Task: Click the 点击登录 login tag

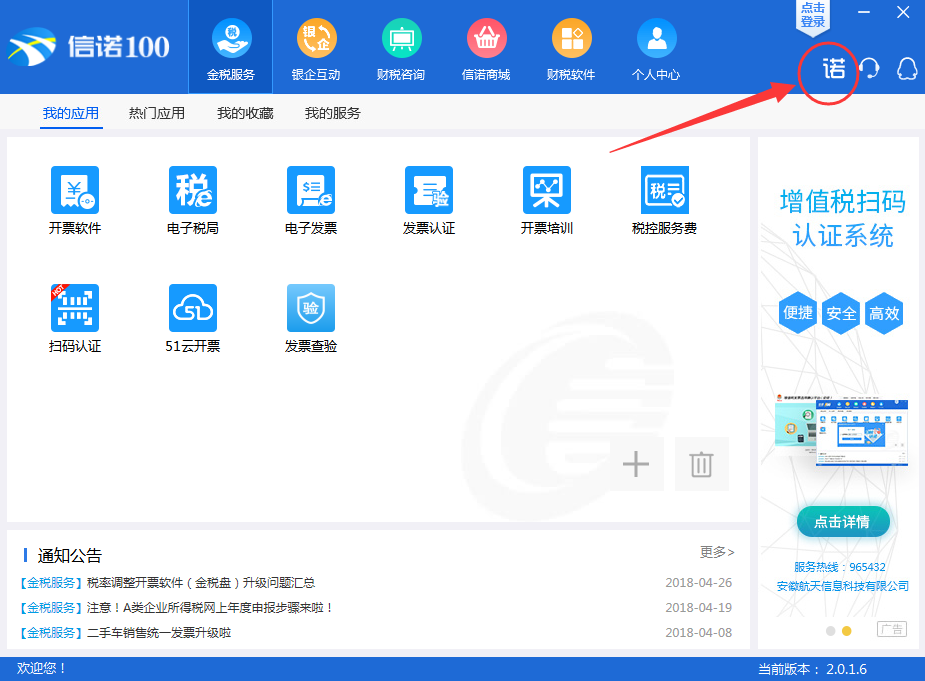Action: click(812, 16)
